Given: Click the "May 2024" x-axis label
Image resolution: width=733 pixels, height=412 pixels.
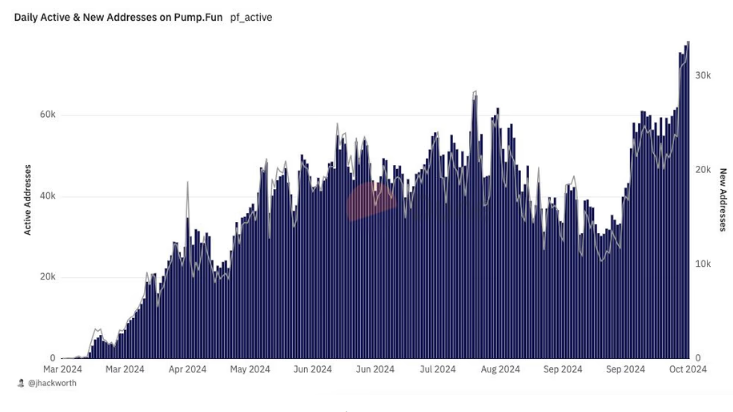Looking at the screenshot, I should (x=250, y=369).
